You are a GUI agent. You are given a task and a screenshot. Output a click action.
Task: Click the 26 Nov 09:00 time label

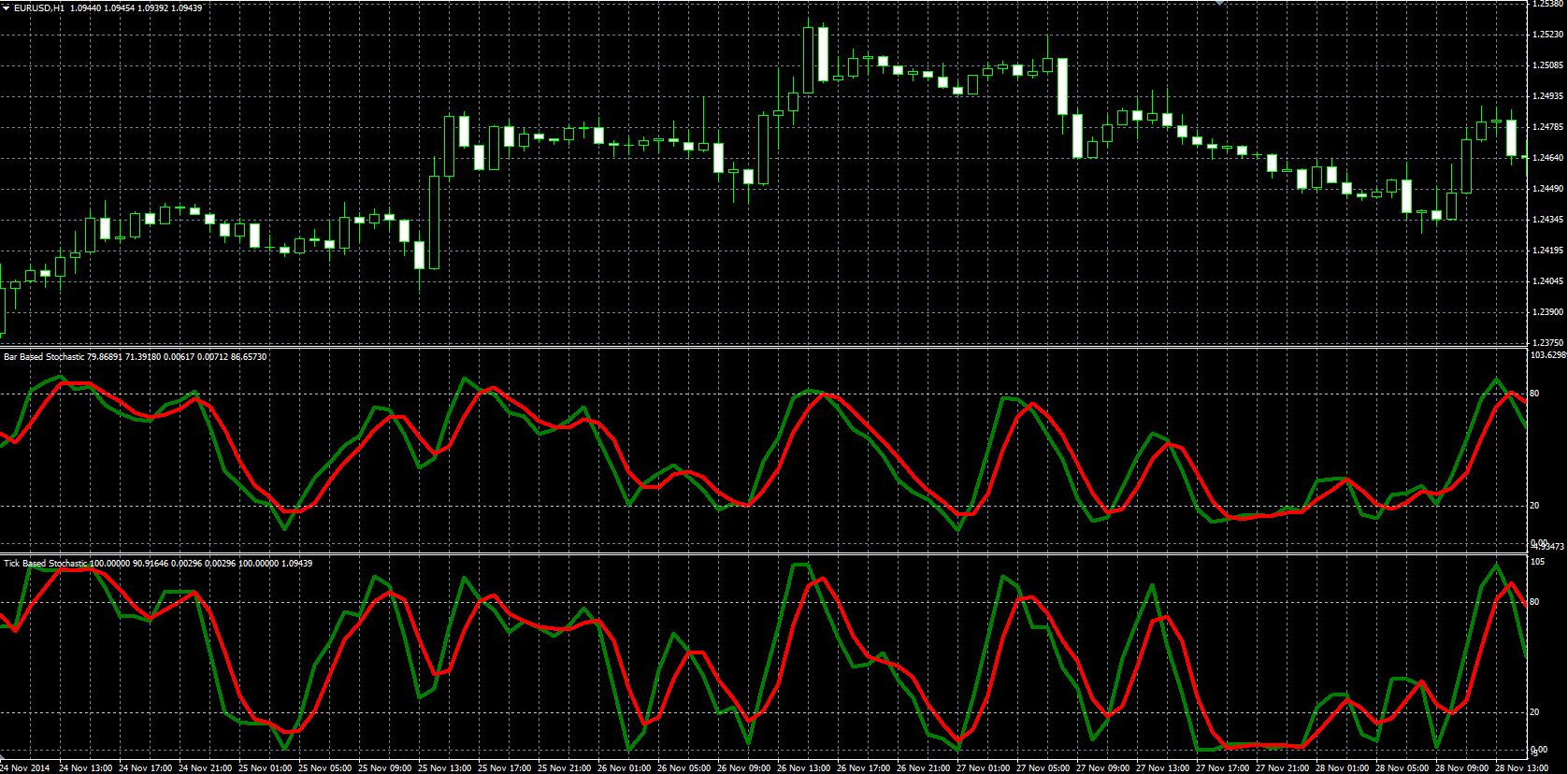tap(743, 768)
